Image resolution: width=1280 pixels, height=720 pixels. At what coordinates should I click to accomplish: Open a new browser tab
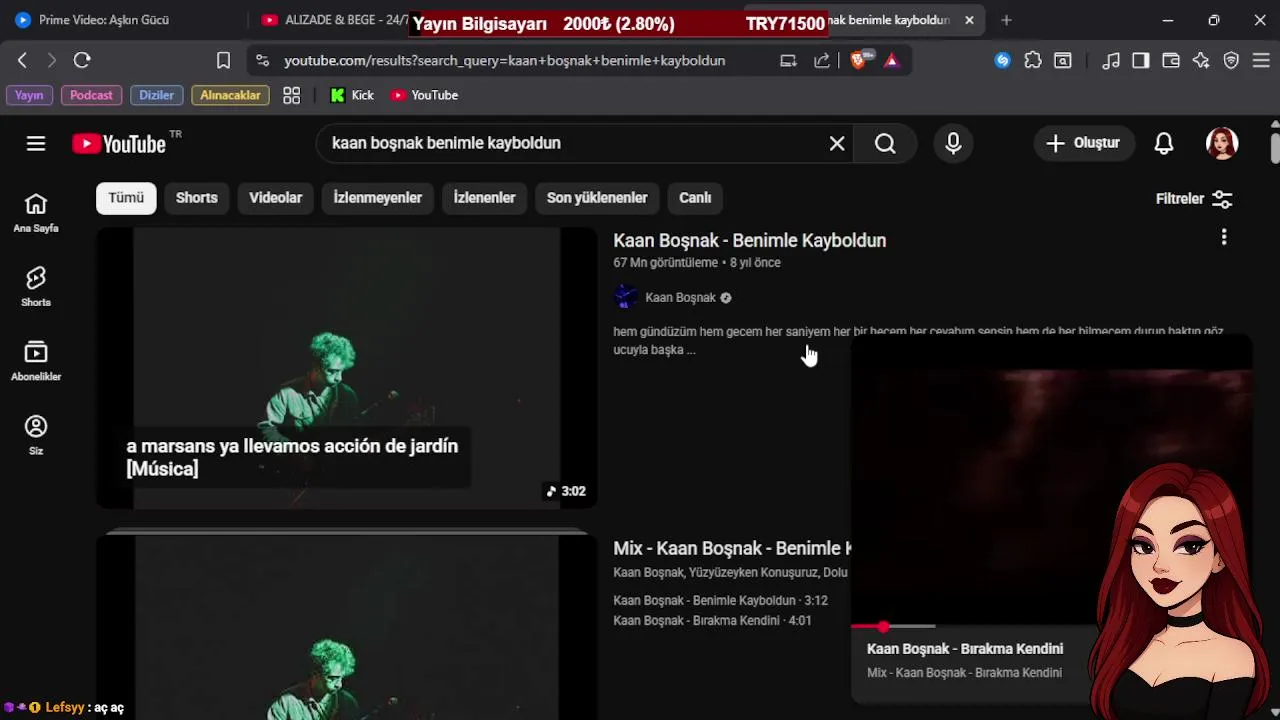[x=1006, y=20]
